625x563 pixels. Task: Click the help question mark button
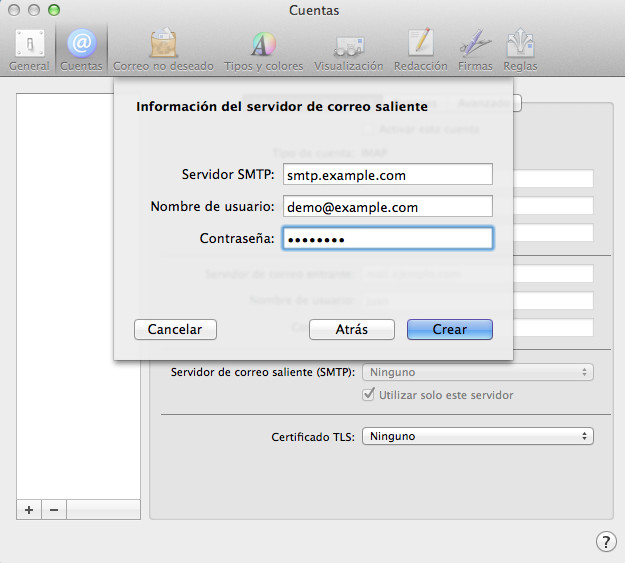click(x=606, y=541)
